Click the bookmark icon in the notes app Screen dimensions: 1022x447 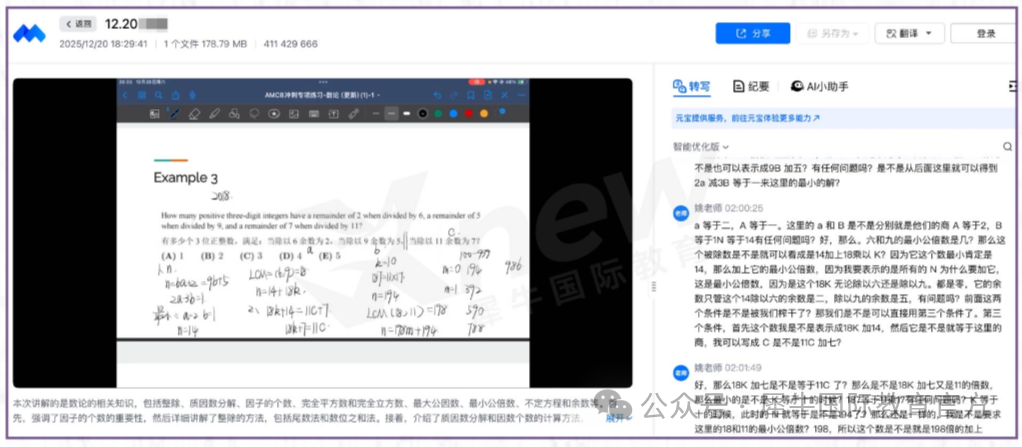click(471, 95)
